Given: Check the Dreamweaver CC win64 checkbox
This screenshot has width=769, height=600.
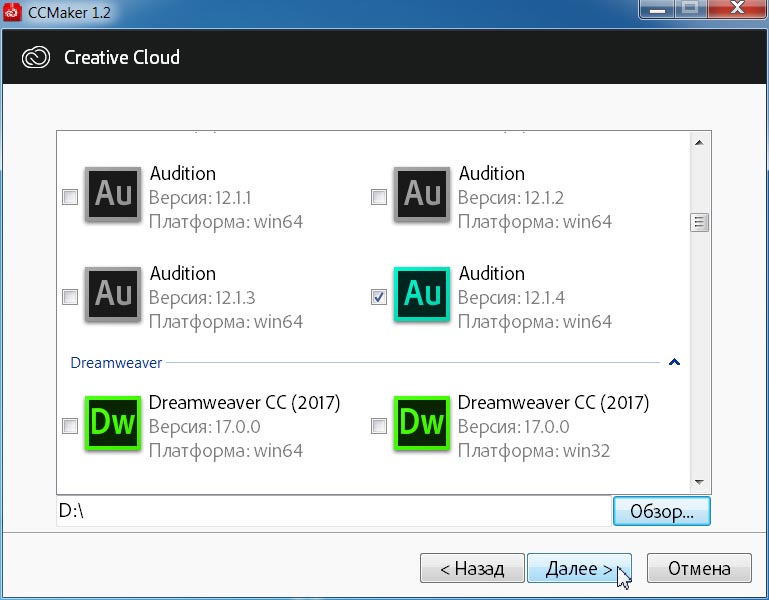Looking at the screenshot, I should point(70,426).
